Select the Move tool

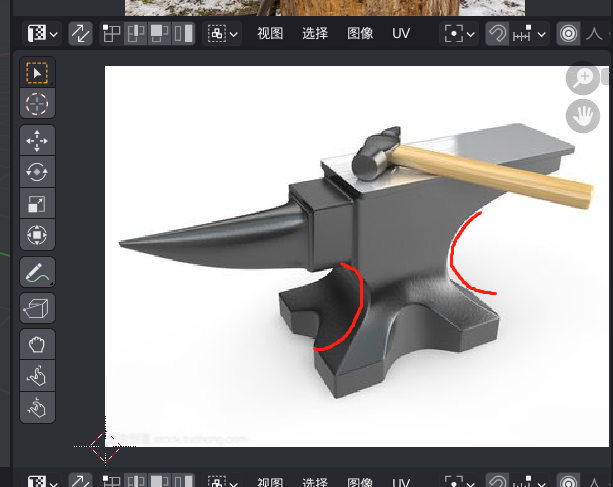(x=37, y=140)
